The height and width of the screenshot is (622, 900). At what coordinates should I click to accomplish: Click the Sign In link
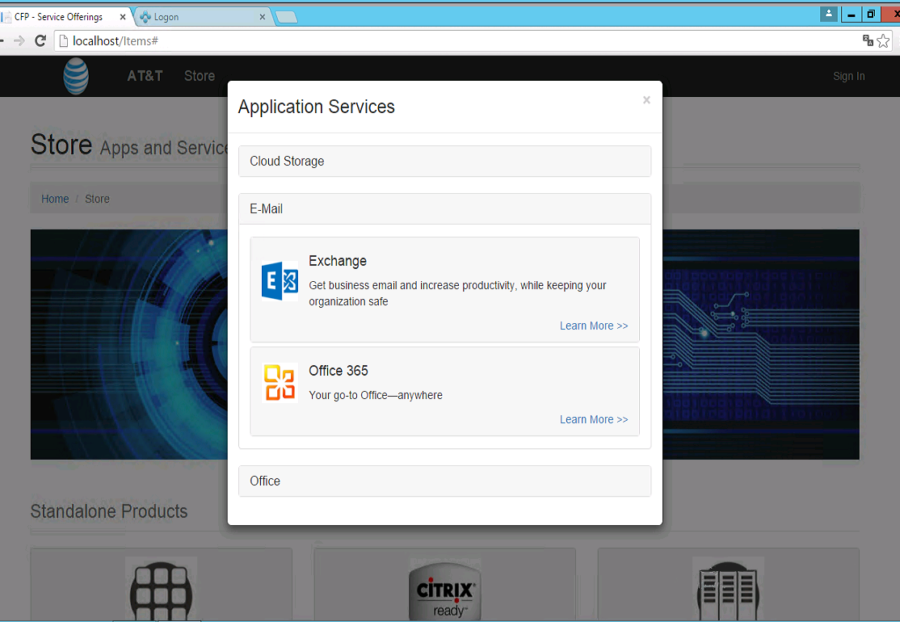tap(848, 76)
